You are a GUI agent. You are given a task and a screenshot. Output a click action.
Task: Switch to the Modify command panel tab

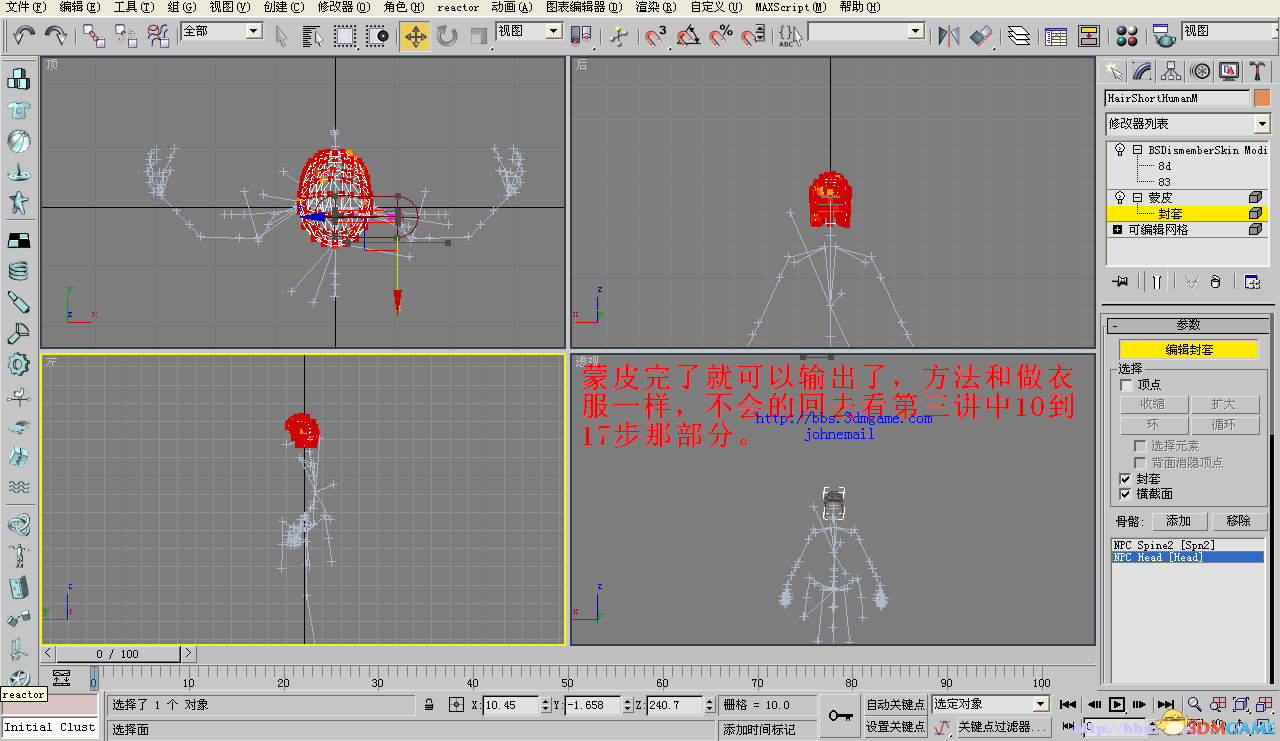pyautogui.click(x=1142, y=71)
